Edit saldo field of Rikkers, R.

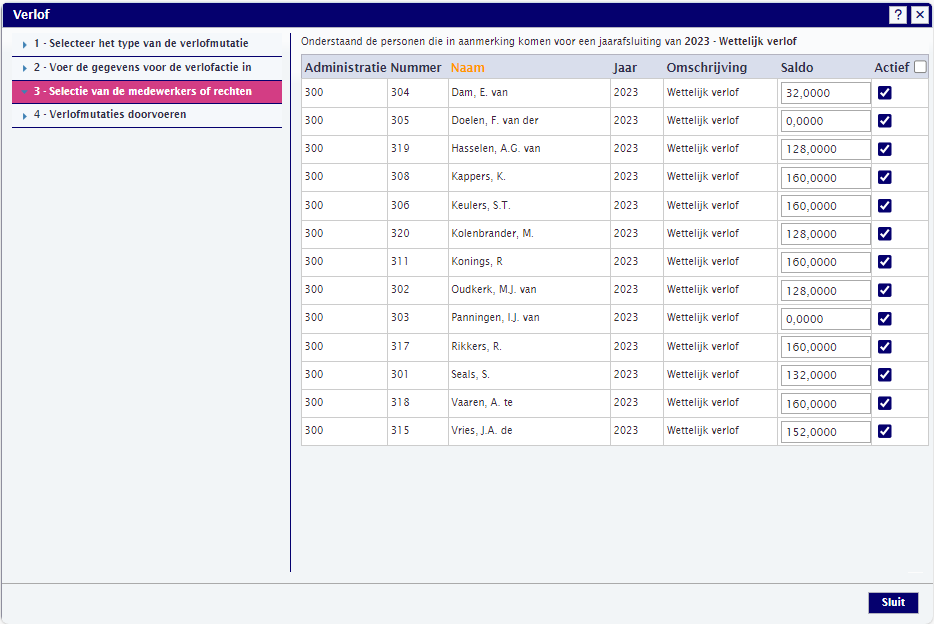coord(826,347)
